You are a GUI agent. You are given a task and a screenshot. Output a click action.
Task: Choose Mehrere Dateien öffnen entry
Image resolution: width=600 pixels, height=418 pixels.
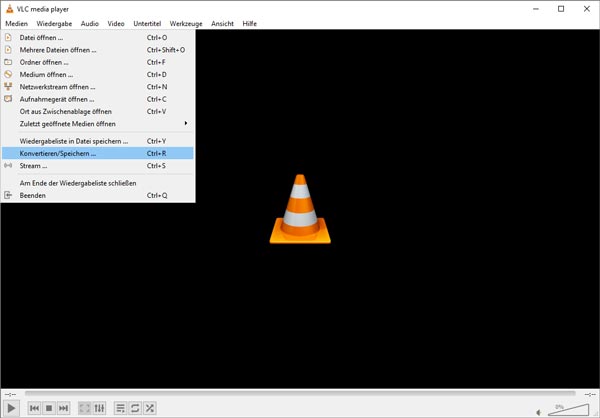click(x=98, y=50)
